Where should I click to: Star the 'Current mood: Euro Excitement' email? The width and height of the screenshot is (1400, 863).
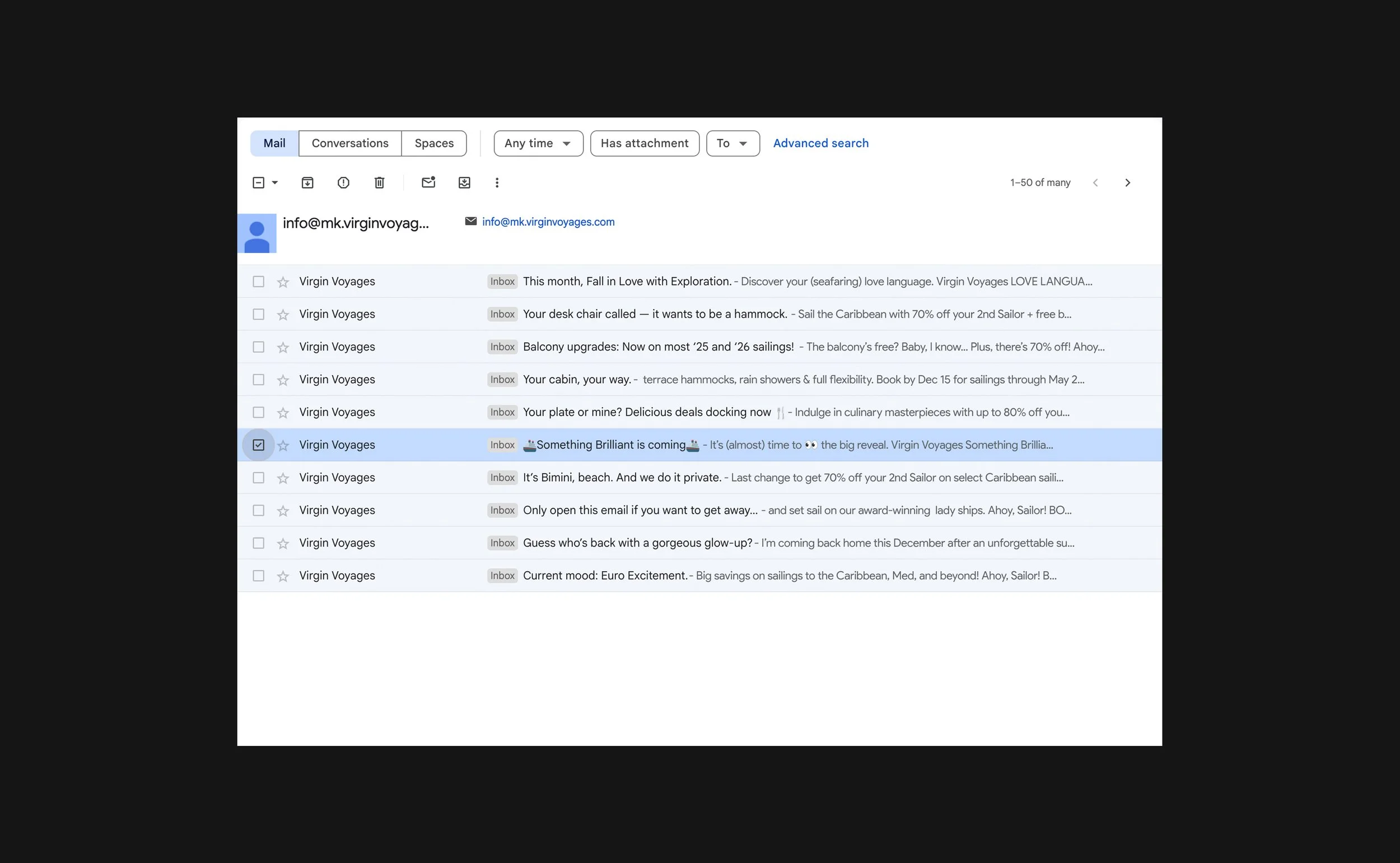[282, 576]
